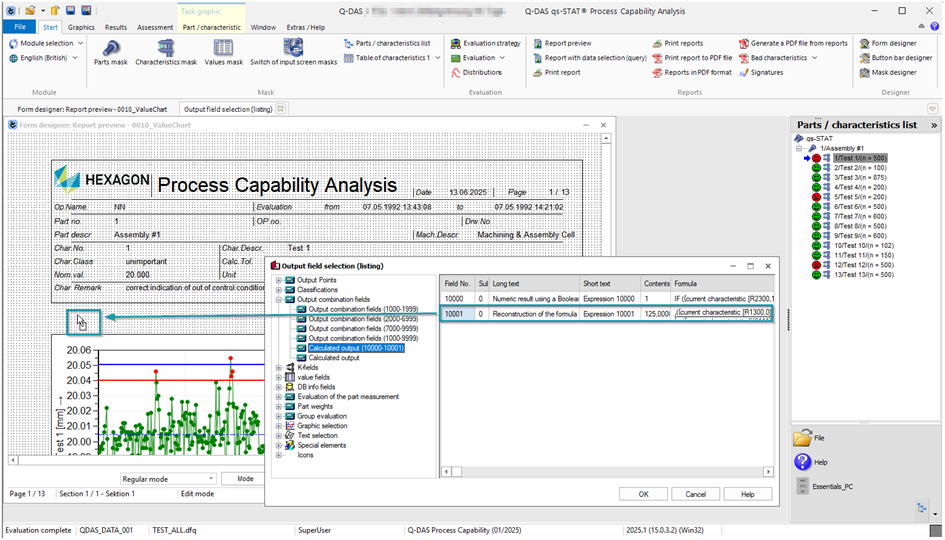Open Evaluation strategy
The image size is (945, 540).
click(485, 43)
